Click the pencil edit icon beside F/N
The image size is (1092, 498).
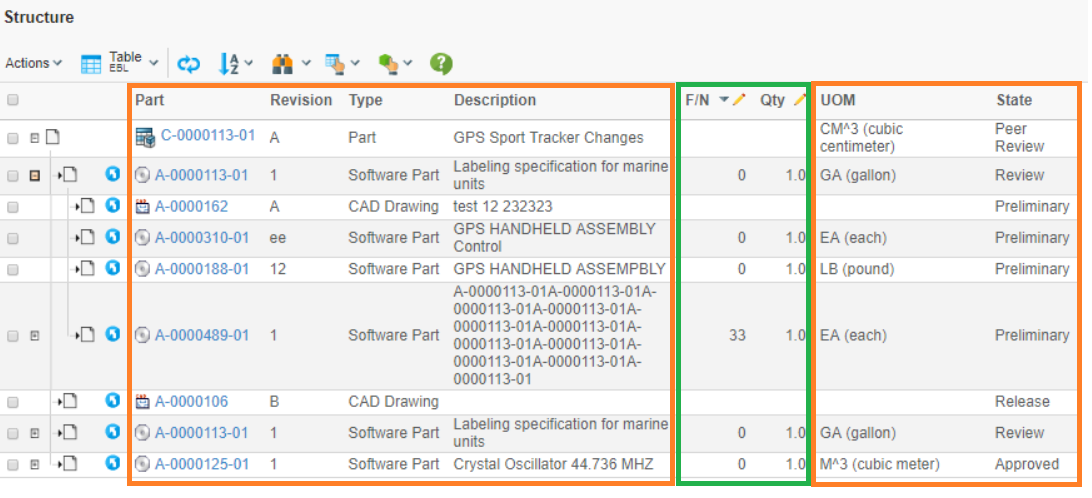pyautogui.click(x=739, y=100)
